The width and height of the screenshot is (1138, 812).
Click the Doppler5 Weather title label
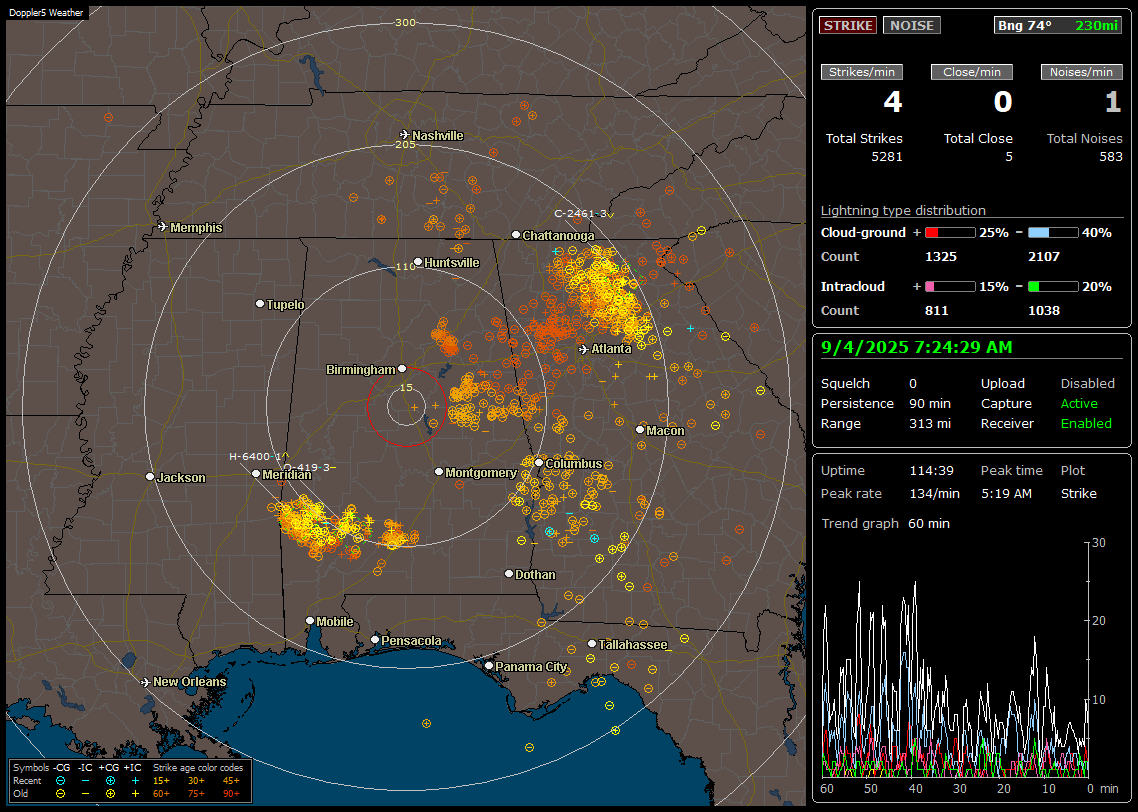pyautogui.click(x=46, y=12)
